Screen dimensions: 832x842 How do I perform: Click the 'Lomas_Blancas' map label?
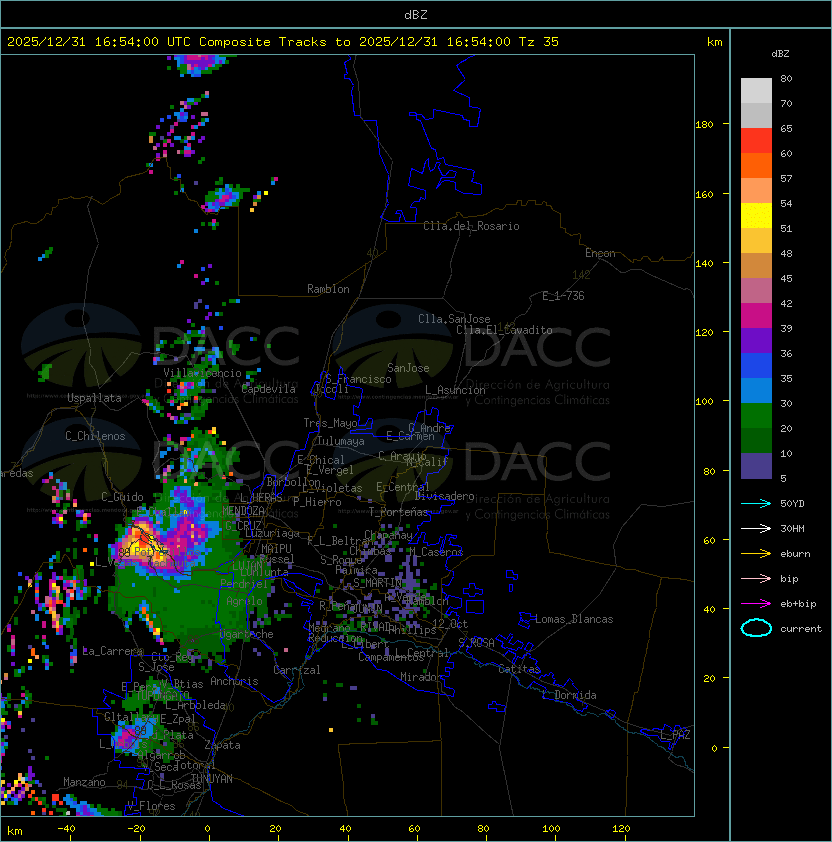[574, 619]
